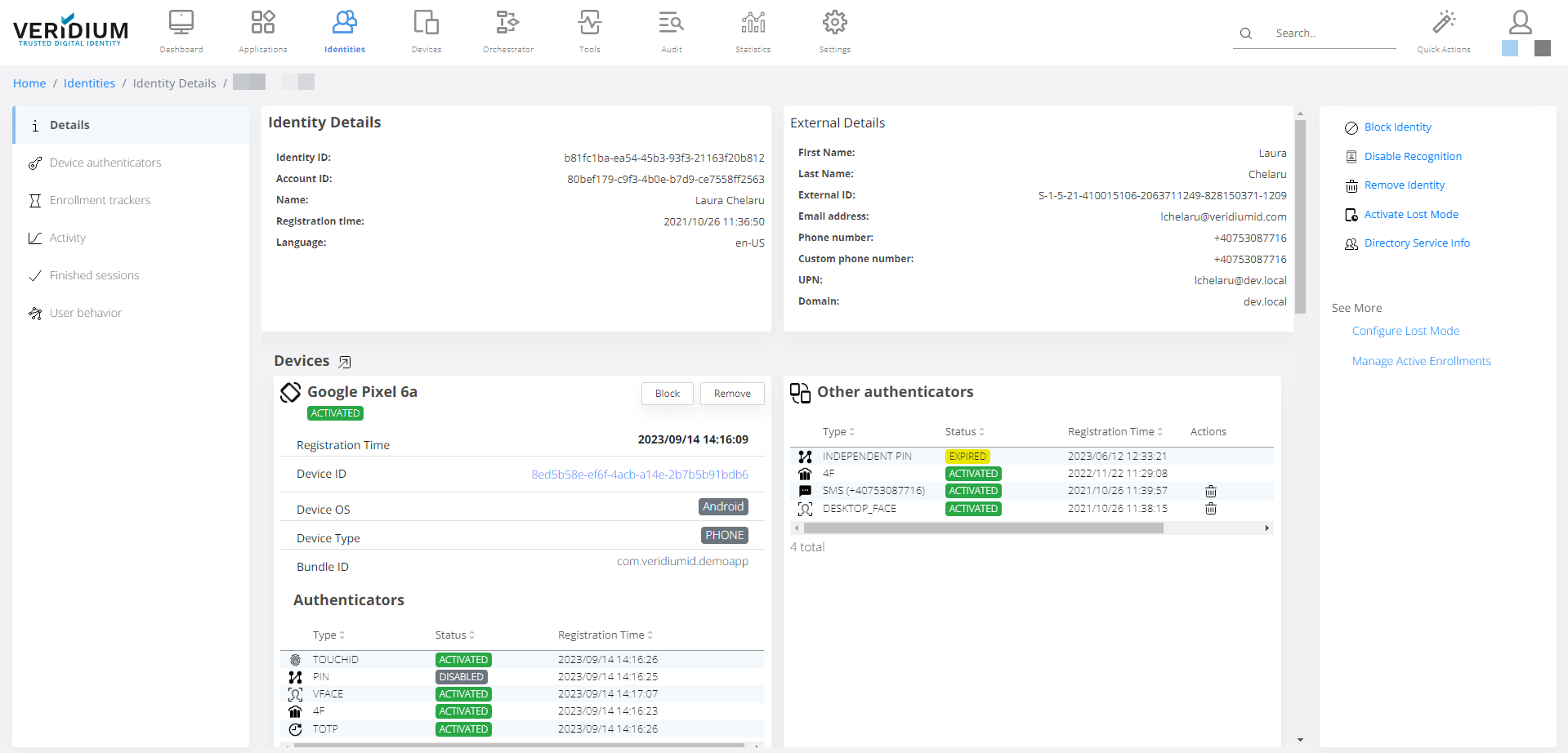Sort Other authenticators by Type
The image size is (1568, 753).
838,432
